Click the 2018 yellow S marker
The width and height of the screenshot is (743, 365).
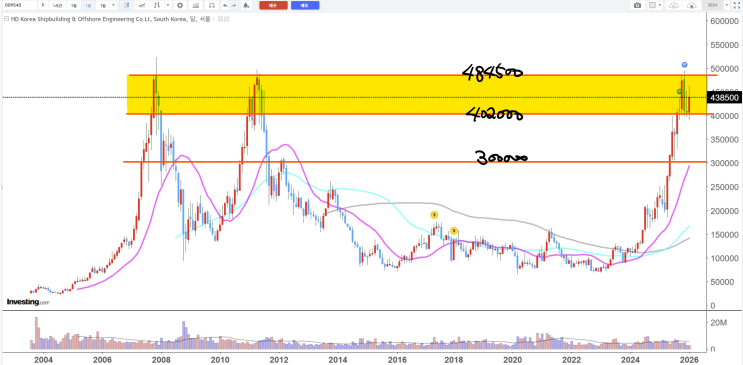pos(454,231)
